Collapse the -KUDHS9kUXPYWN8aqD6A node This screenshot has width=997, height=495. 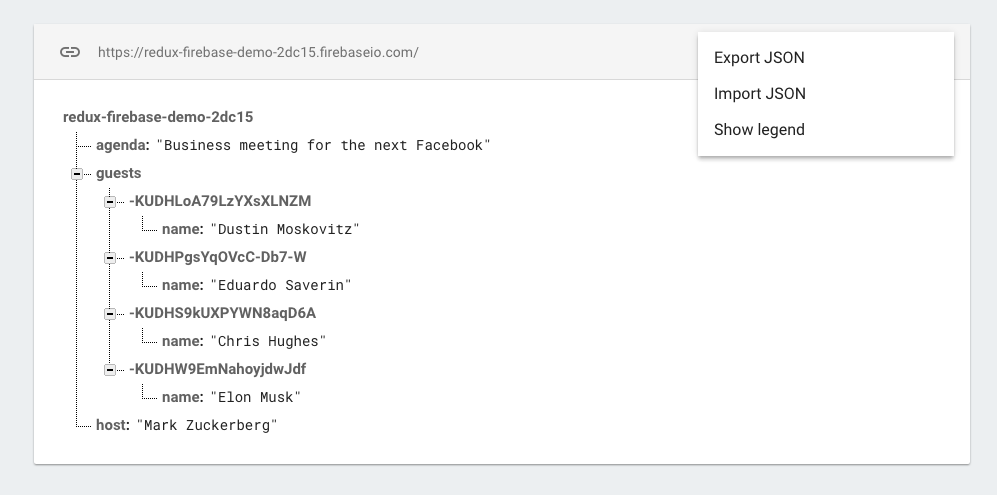[x=110, y=314]
